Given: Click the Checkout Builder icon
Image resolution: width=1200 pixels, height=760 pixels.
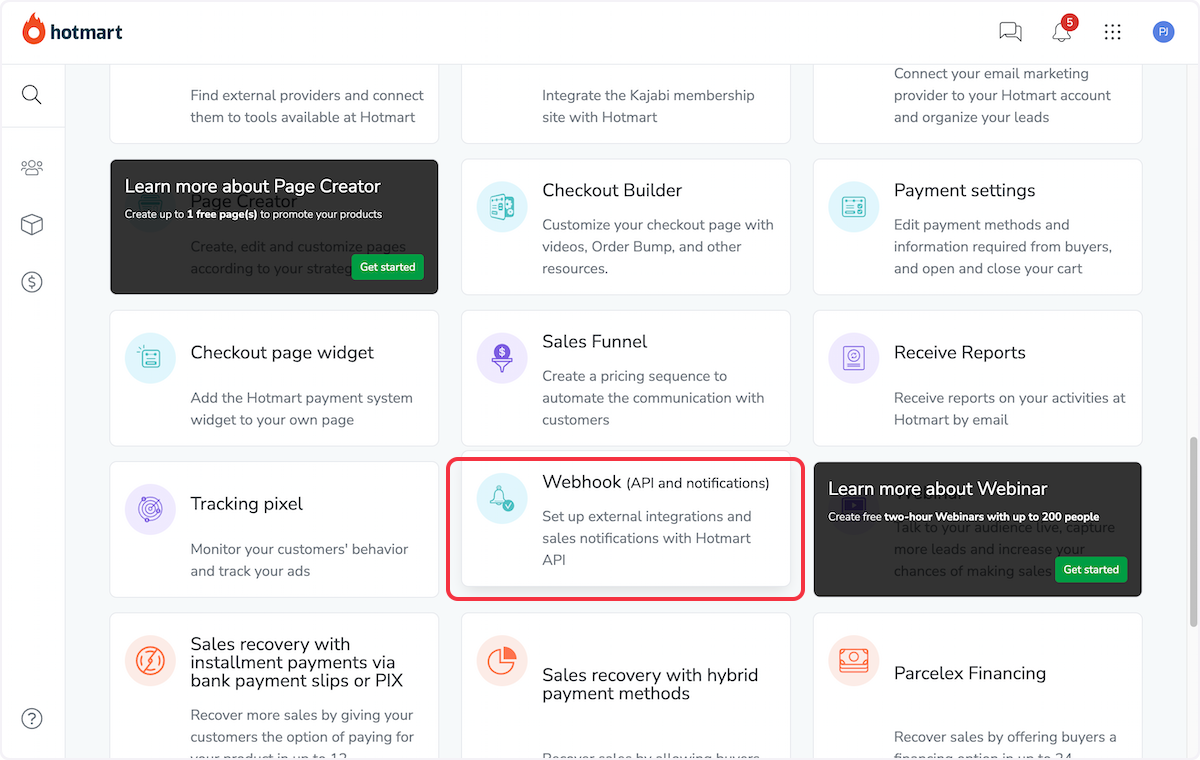Looking at the screenshot, I should pos(502,207).
